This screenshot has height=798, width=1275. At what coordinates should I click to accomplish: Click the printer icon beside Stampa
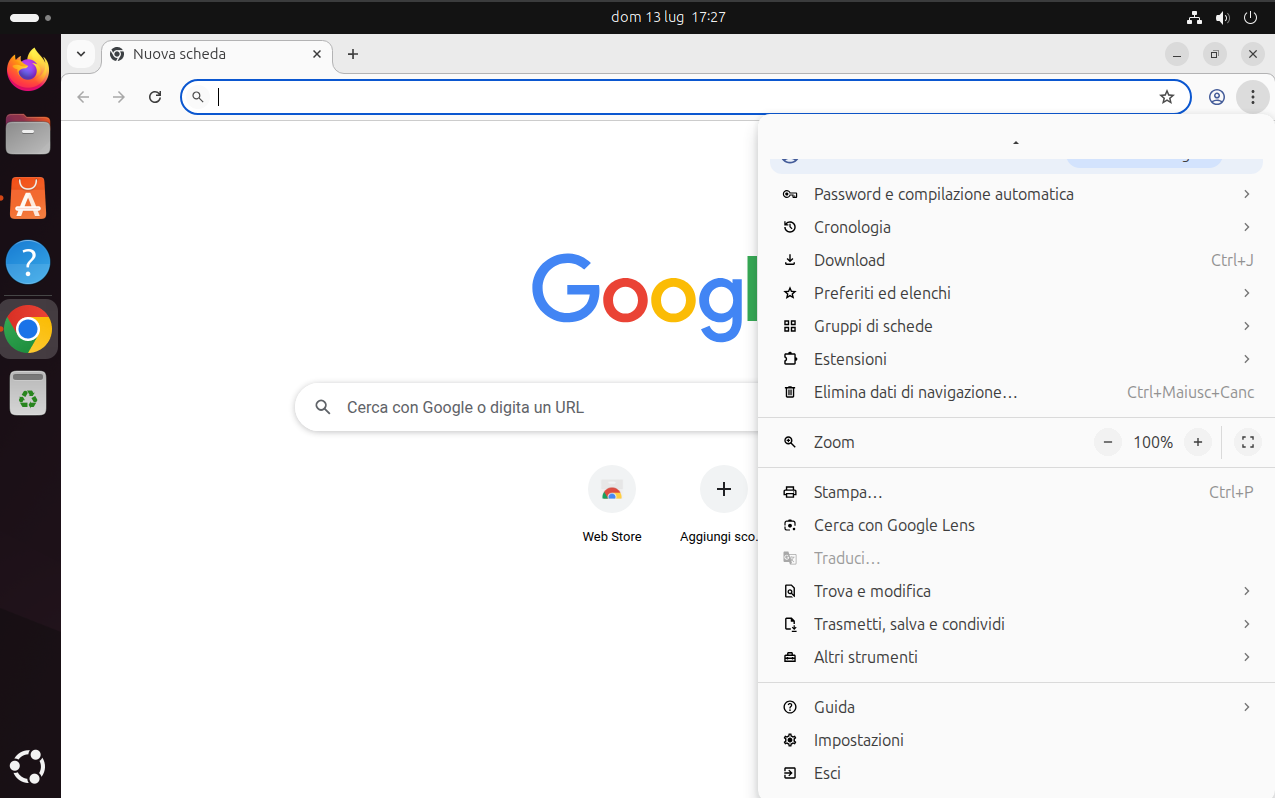[790, 492]
